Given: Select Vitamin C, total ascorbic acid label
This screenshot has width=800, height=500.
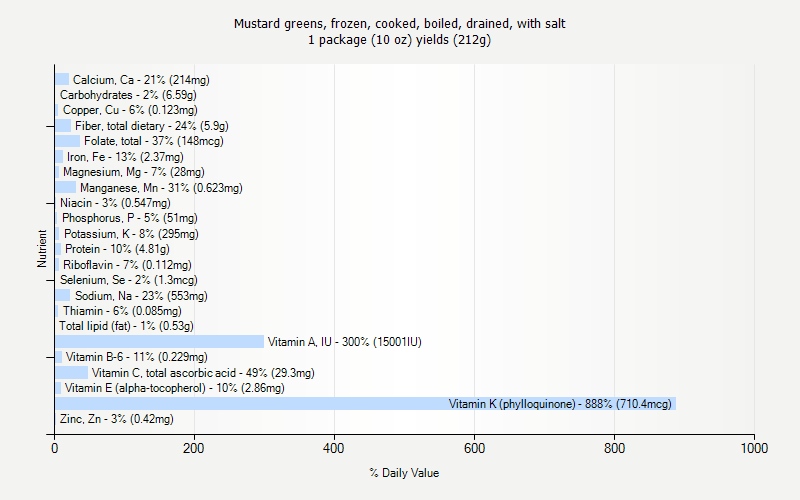Looking at the screenshot, I should tap(203, 373).
